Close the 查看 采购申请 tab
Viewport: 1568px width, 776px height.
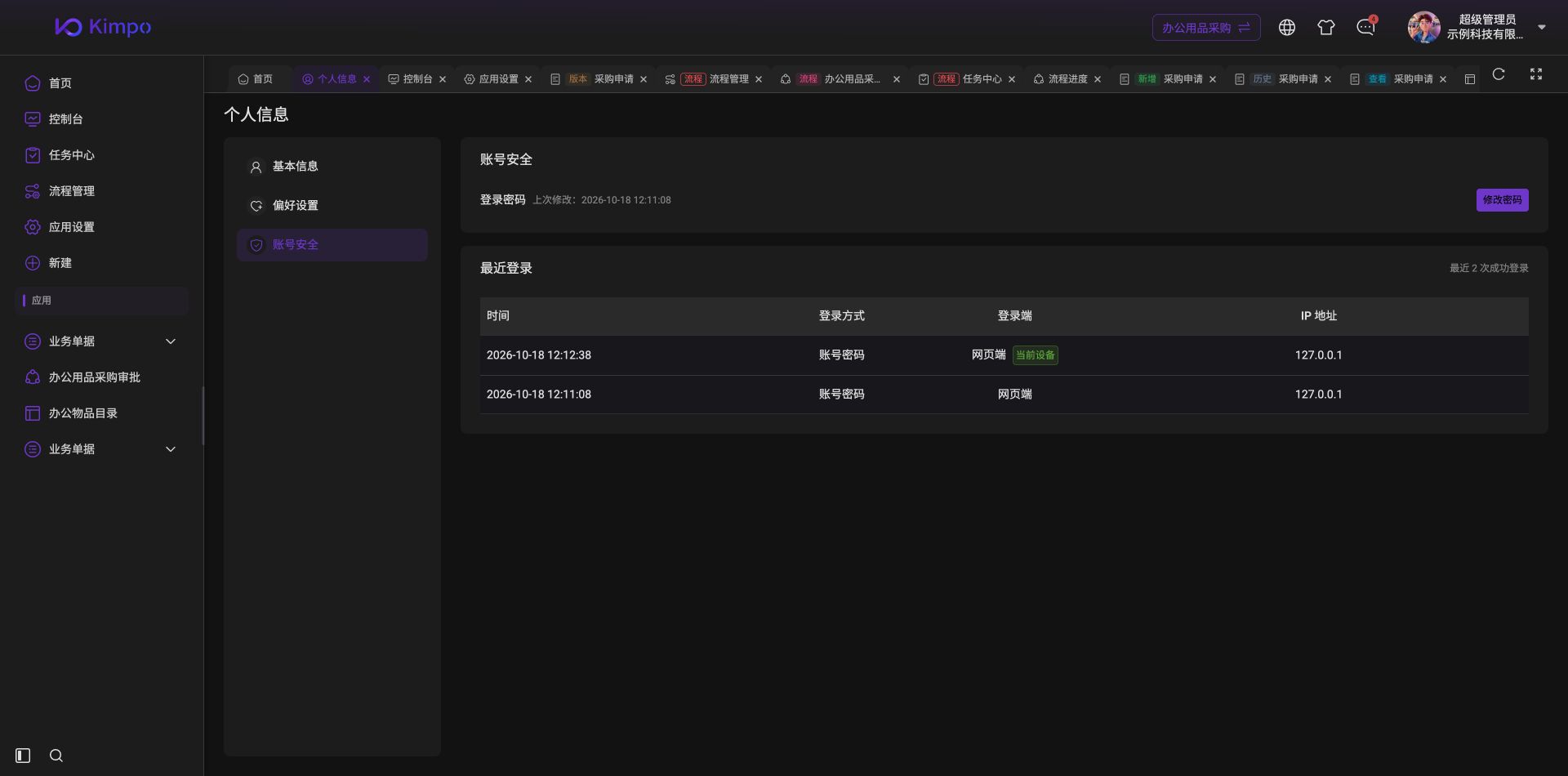coord(1443,79)
